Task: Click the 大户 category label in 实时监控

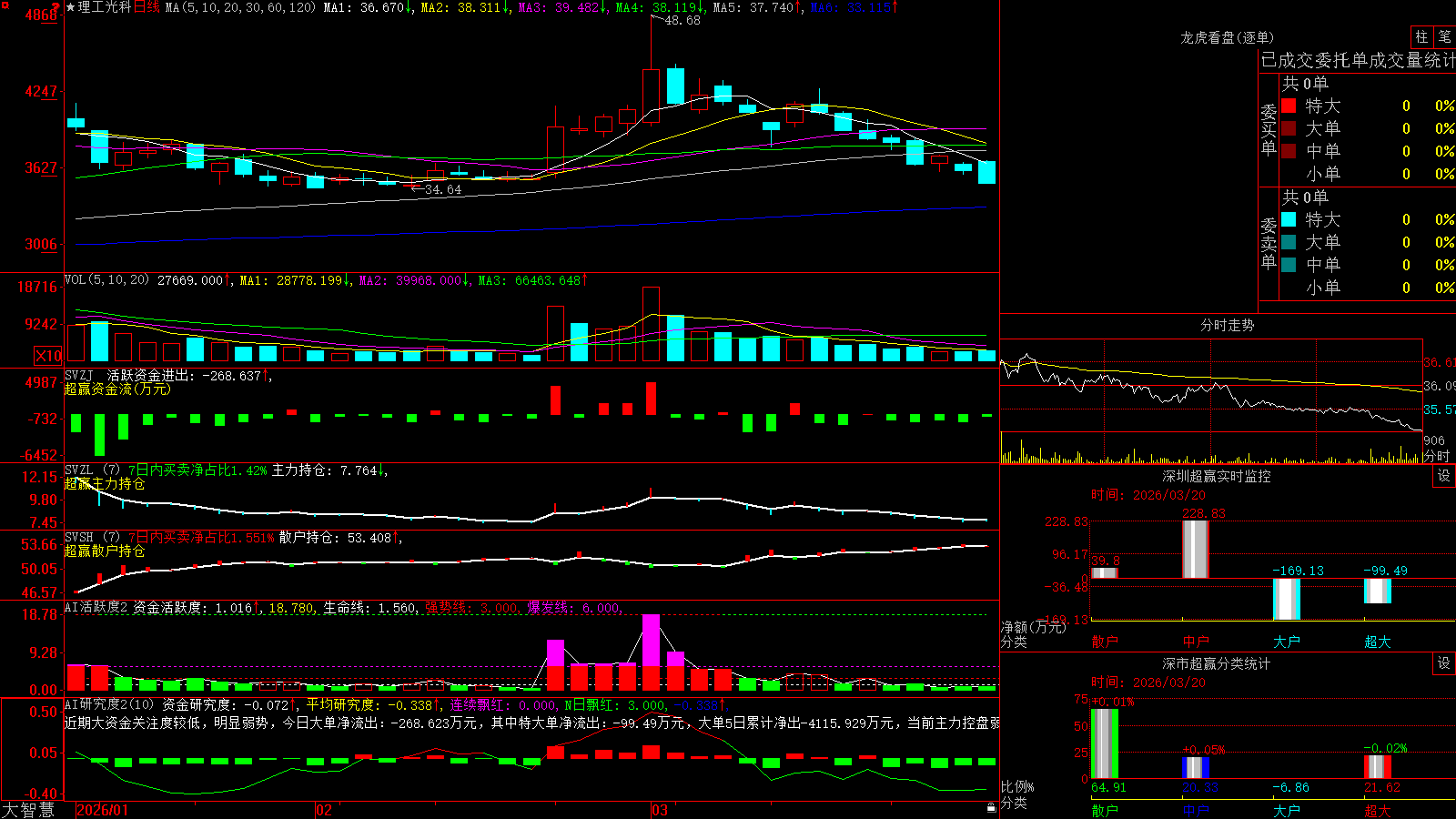Action: (1287, 642)
